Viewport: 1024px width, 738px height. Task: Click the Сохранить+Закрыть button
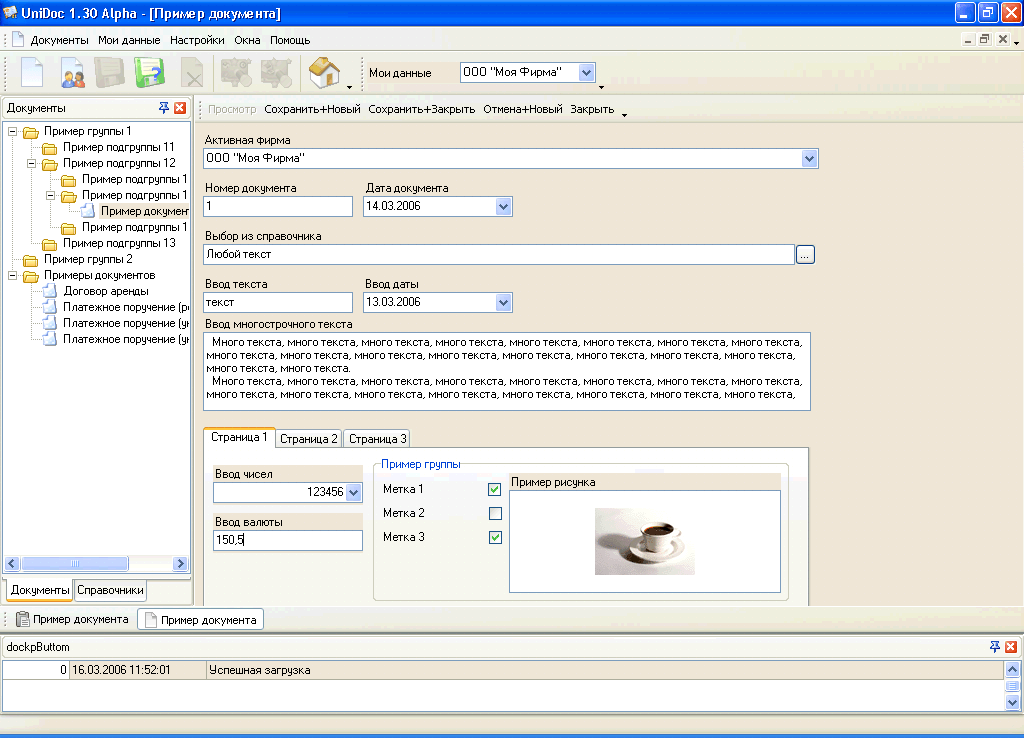421,109
